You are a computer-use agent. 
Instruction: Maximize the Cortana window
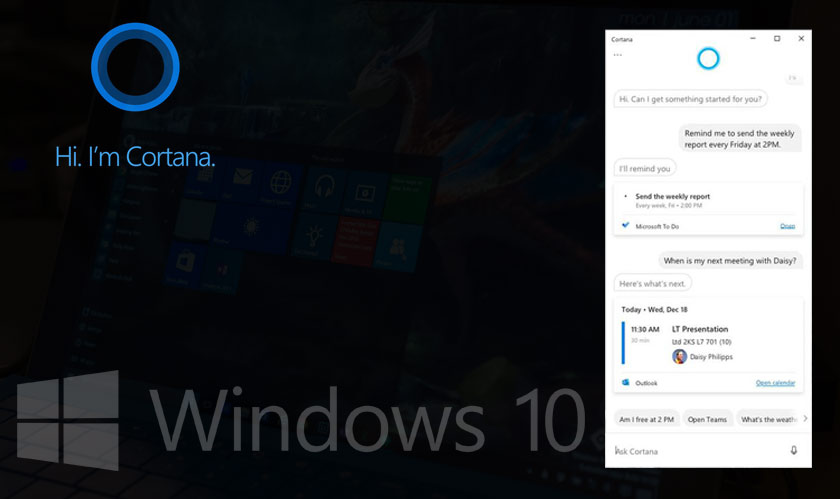pyautogui.click(x=777, y=39)
